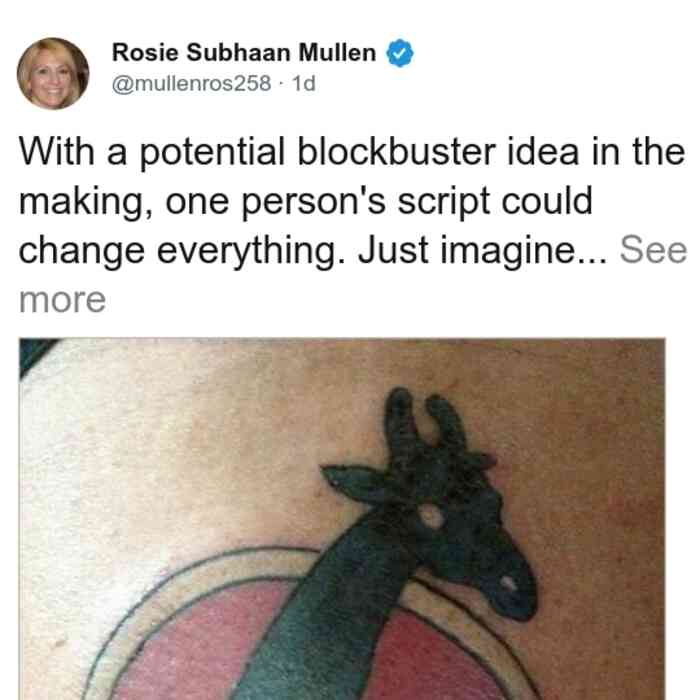Open the Rosie Subhaan Mullen display name
The image size is (700, 700).
click(x=244, y=53)
